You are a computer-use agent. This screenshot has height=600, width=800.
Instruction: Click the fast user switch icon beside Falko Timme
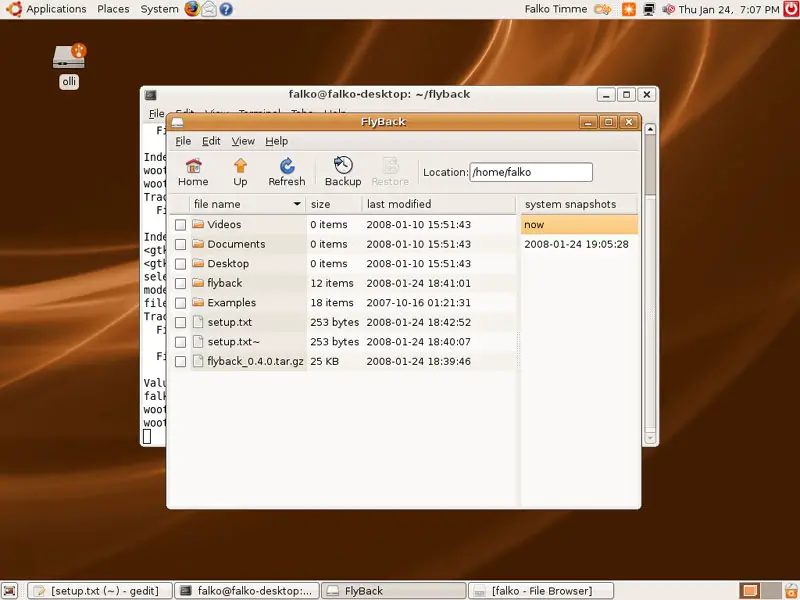pos(603,9)
